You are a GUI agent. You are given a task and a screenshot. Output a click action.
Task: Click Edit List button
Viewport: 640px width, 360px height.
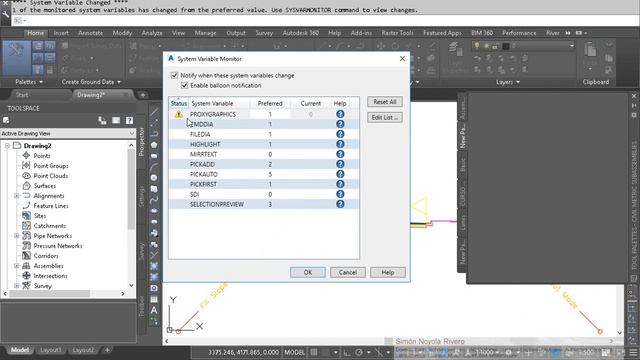(384, 118)
